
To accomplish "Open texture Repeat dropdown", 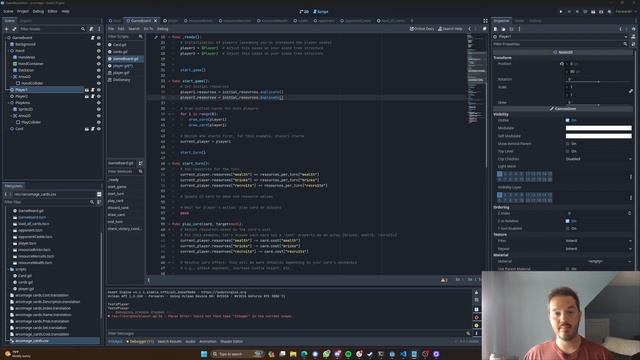I will 598,249.
